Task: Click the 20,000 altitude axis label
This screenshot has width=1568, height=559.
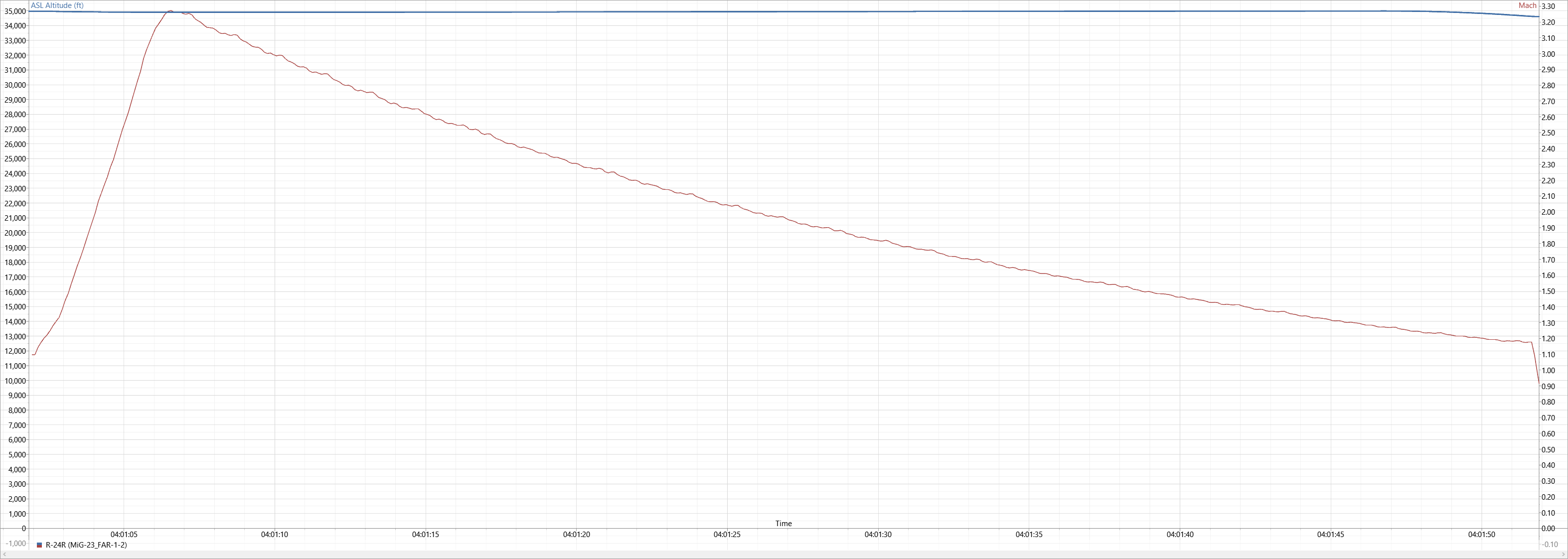Action: (x=14, y=233)
